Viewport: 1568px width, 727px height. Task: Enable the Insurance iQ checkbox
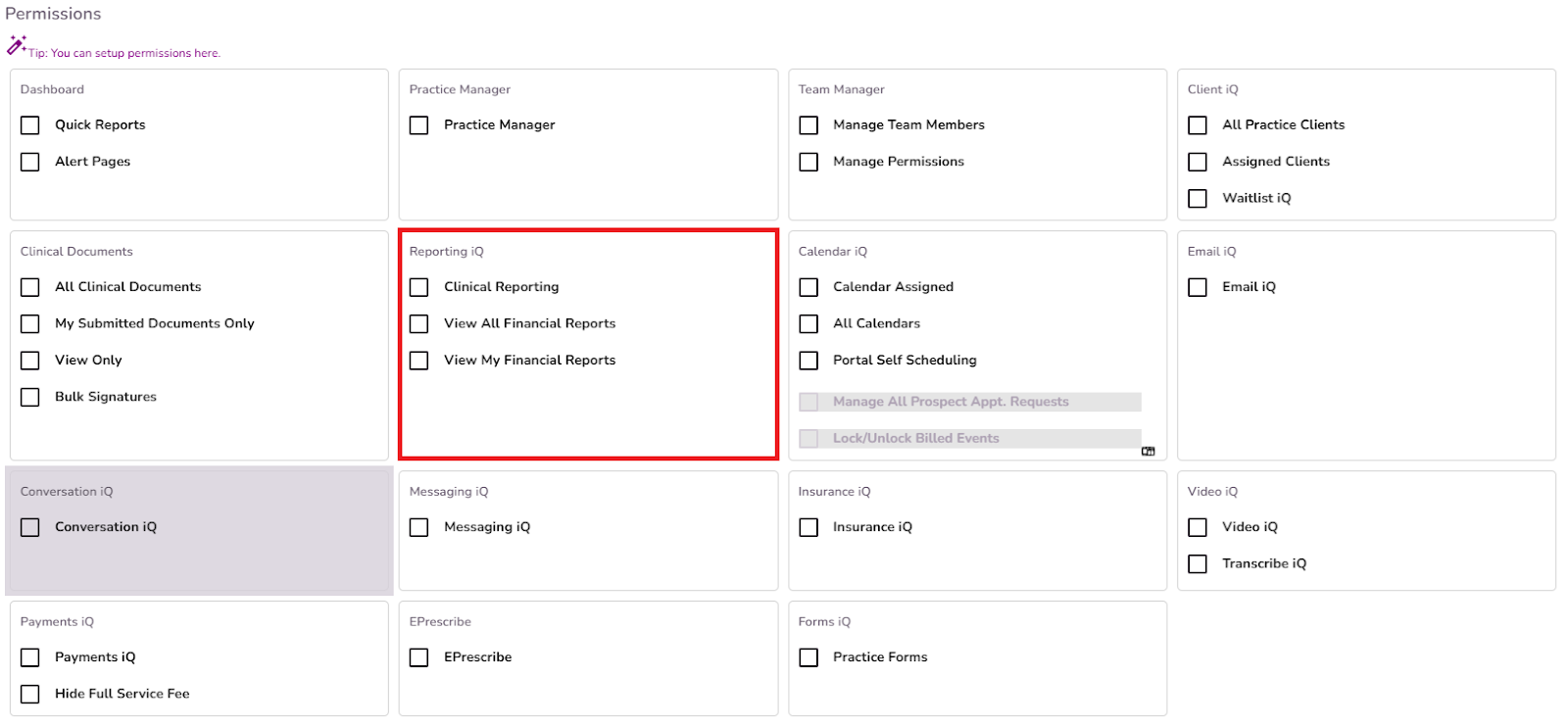[x=808, y=527]
